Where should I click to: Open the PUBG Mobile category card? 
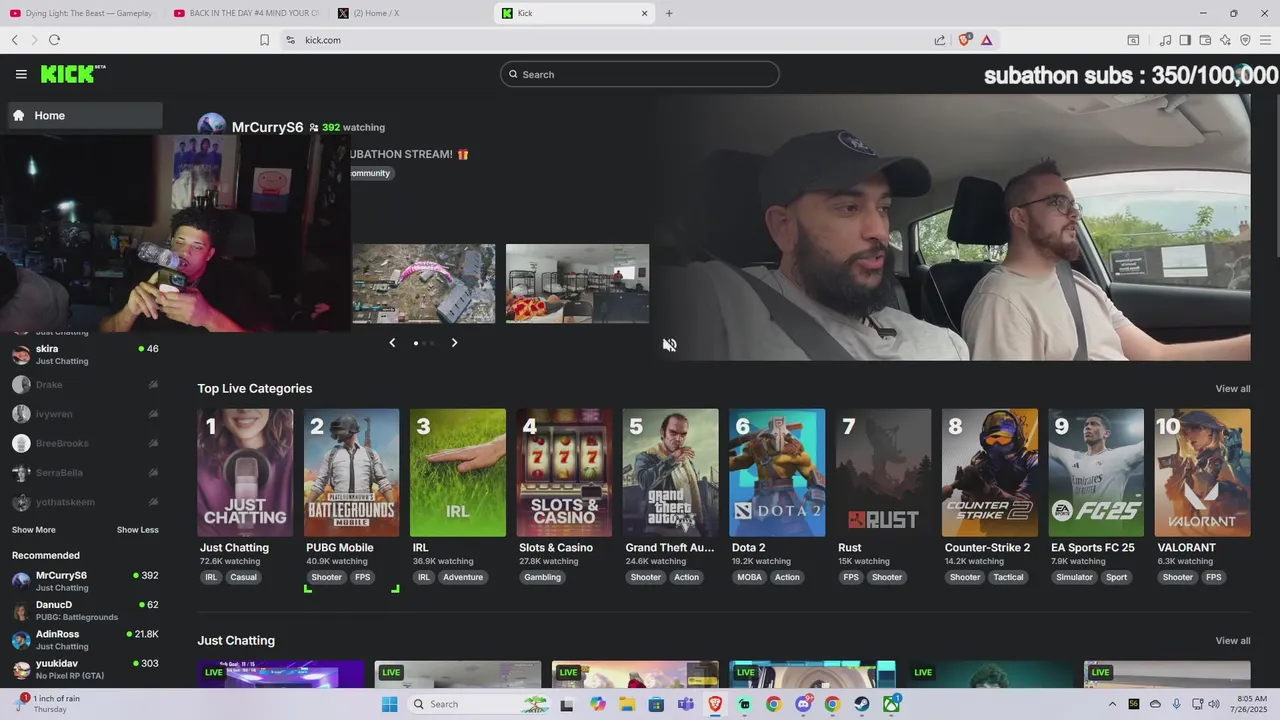[351, 473]
